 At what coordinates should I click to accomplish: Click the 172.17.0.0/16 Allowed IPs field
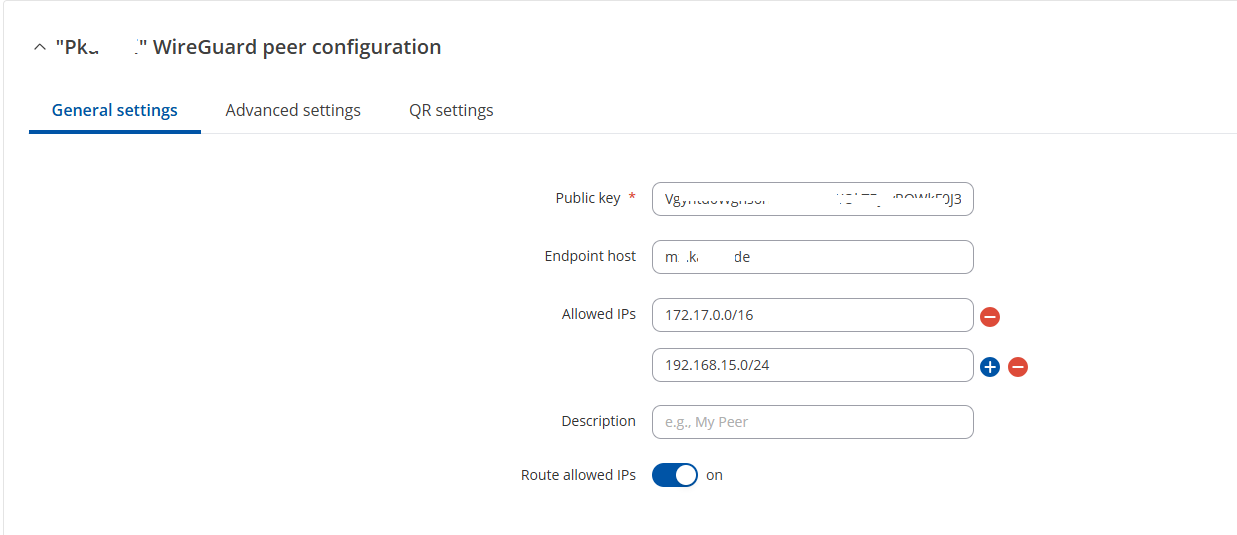click(x=812, y=315)
